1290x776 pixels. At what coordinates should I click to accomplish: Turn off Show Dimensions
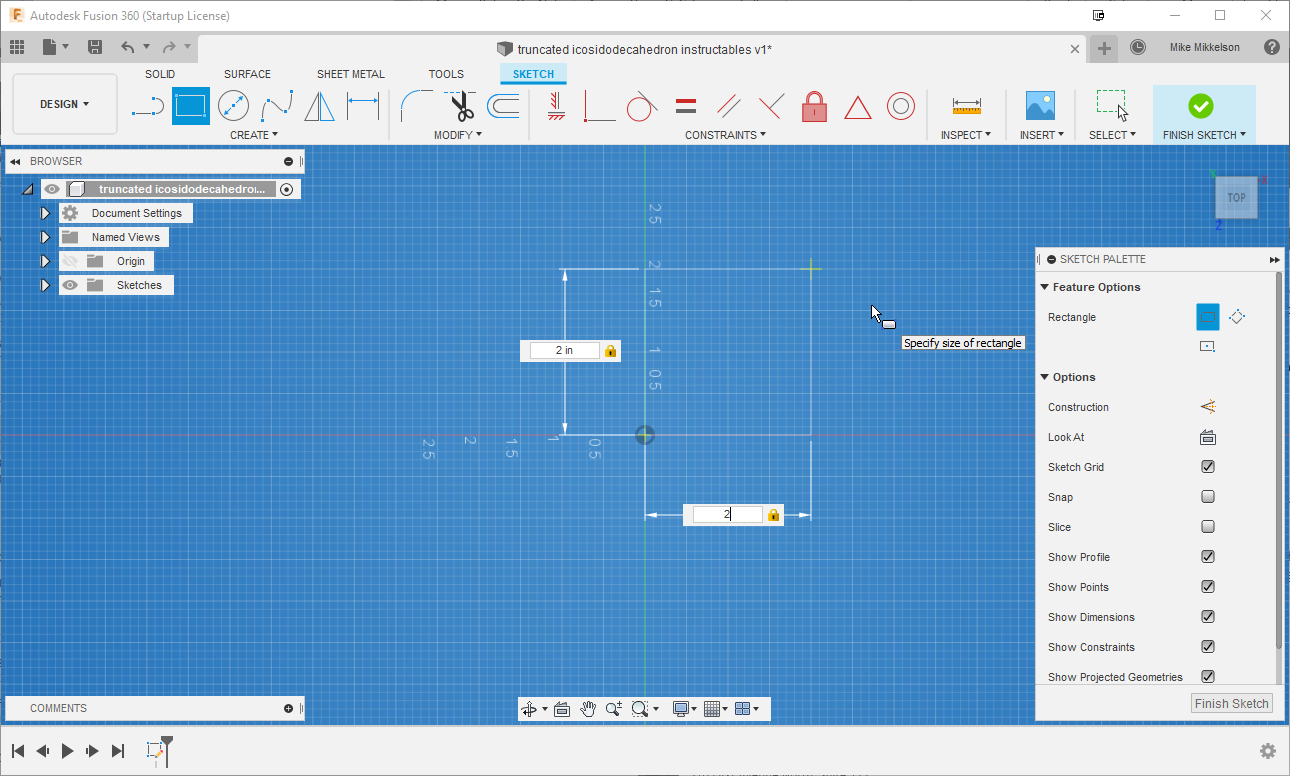pyautogui.click(x=1207, y=616)
